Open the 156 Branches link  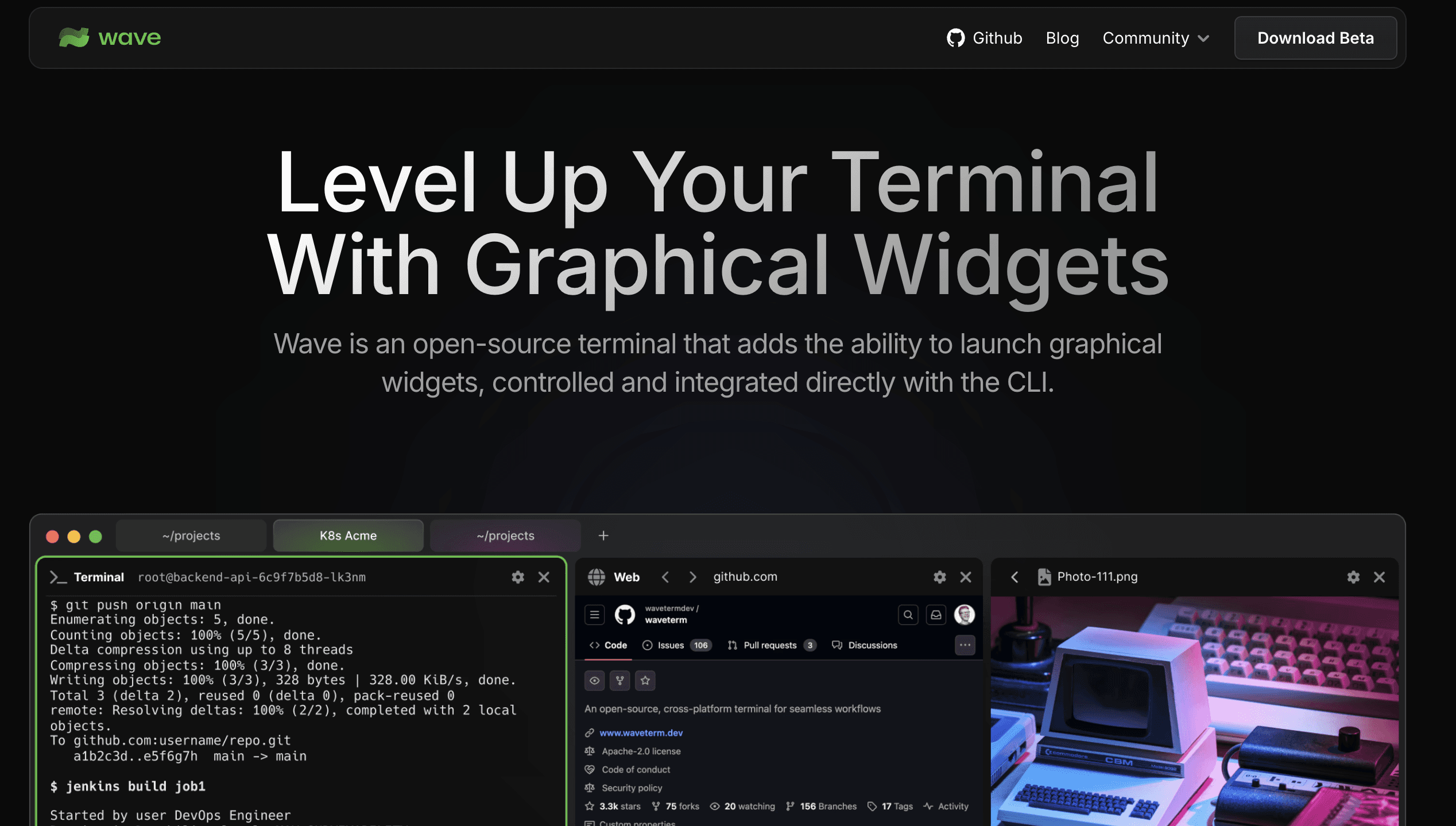822,806
